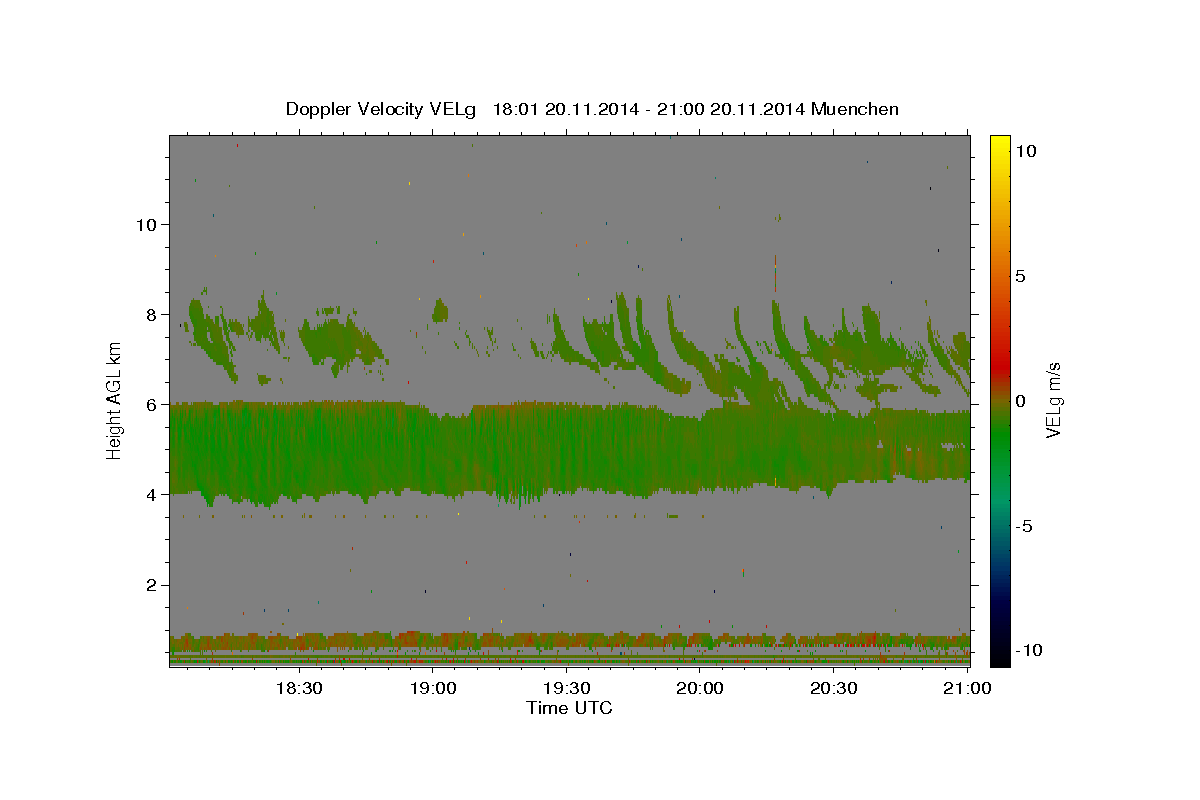
Task: Click the colorbar value label 10
Action: [x=1025, y=150]
